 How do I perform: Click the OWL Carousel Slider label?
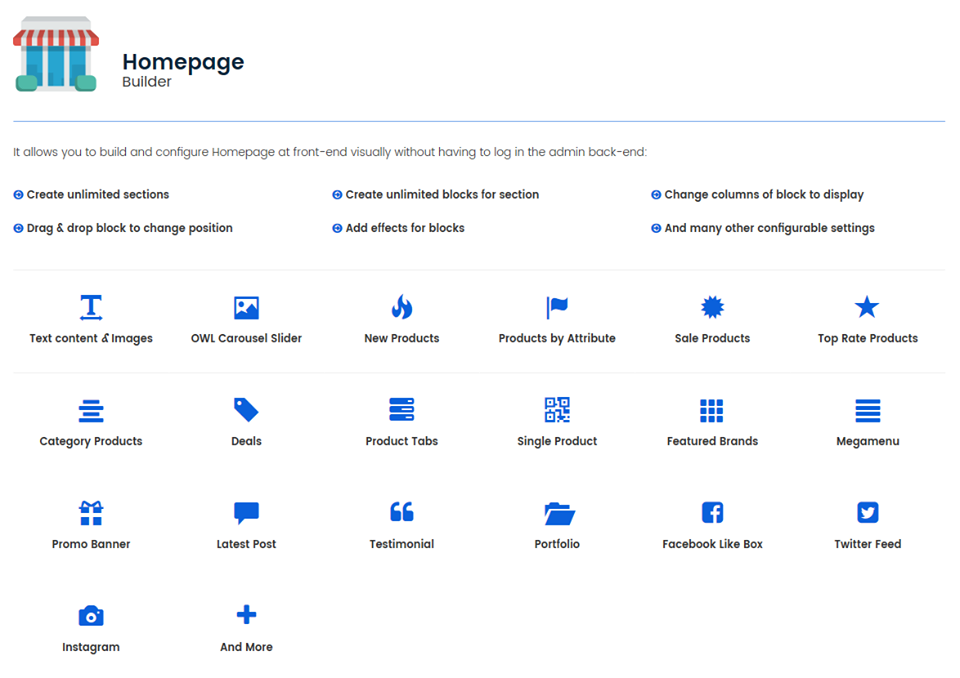point(246,338)
